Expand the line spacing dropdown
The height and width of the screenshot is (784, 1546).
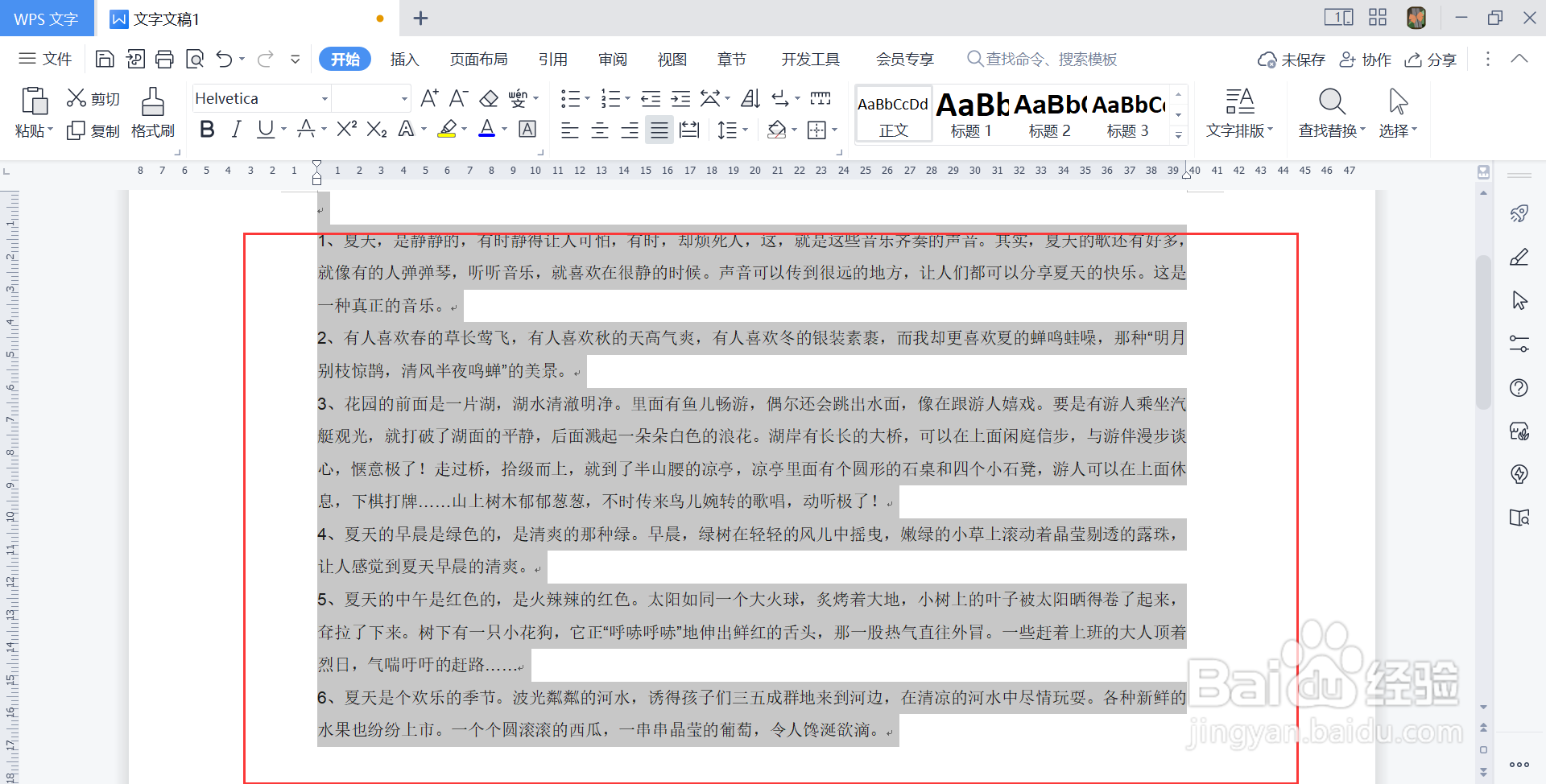(745, 130)
